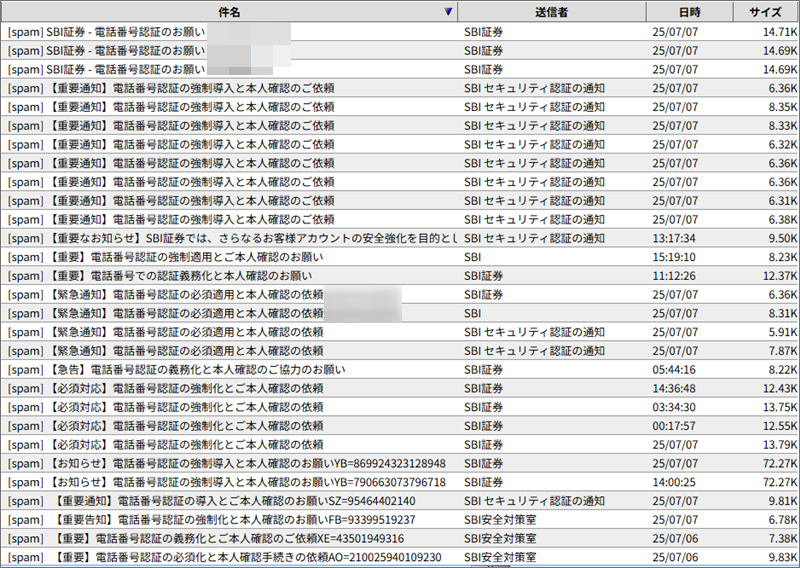800x568 pixels.
Task: Click sender SBI安全対策室 in the 7.38K row
Action: [500, 539]
